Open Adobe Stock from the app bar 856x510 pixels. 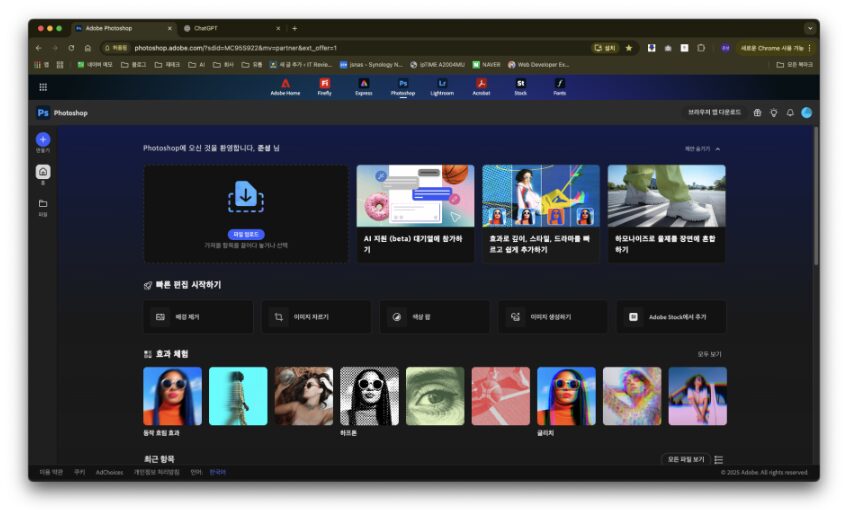(520, 84)
